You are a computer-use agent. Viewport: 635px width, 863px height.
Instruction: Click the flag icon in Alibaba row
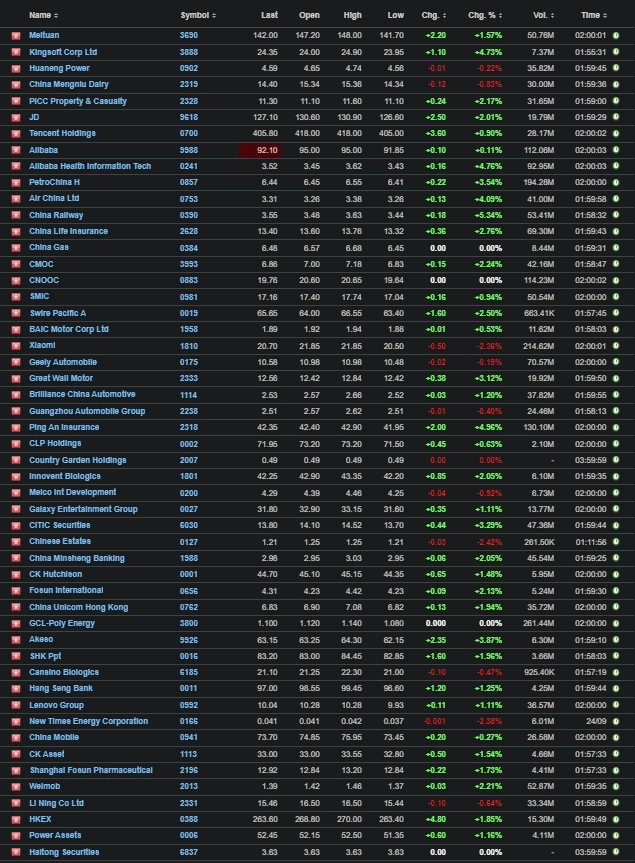[x=17, y=150]
